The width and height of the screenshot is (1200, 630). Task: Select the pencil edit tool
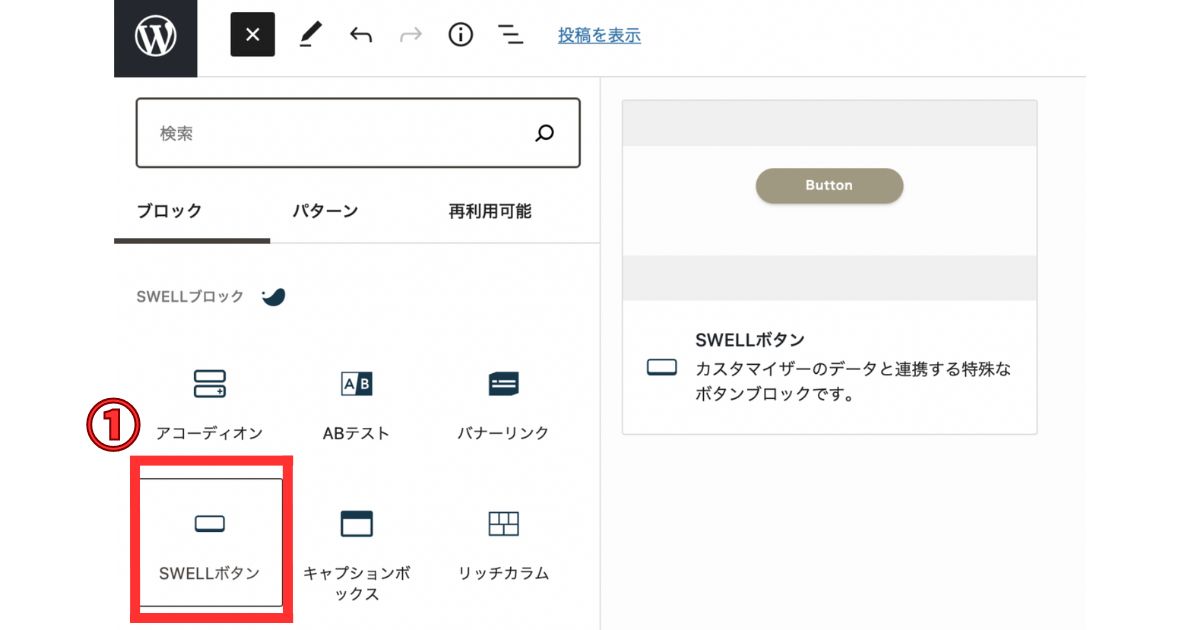[310, 36]
